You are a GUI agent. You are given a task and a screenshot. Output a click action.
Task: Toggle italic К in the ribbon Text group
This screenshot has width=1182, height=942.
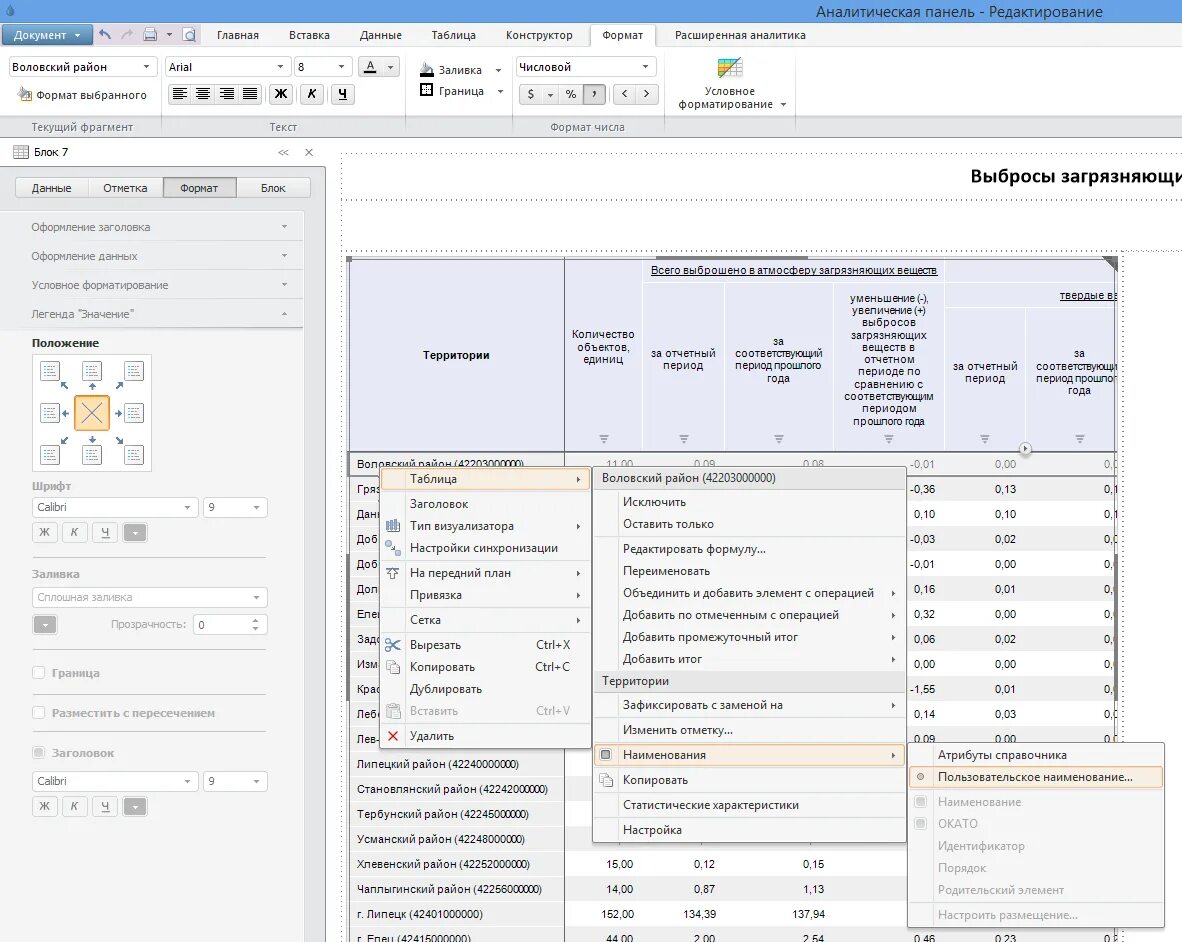tap(312, 94)
